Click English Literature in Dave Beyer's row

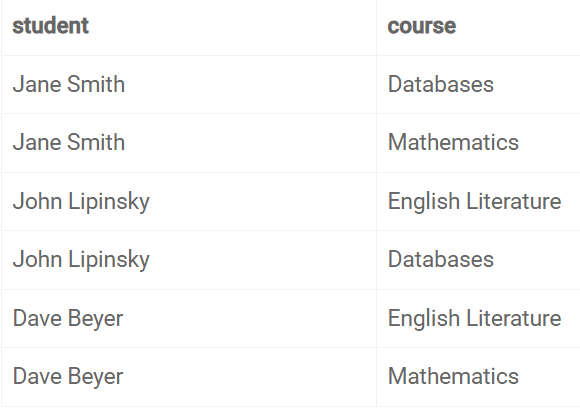coord(475,319)
